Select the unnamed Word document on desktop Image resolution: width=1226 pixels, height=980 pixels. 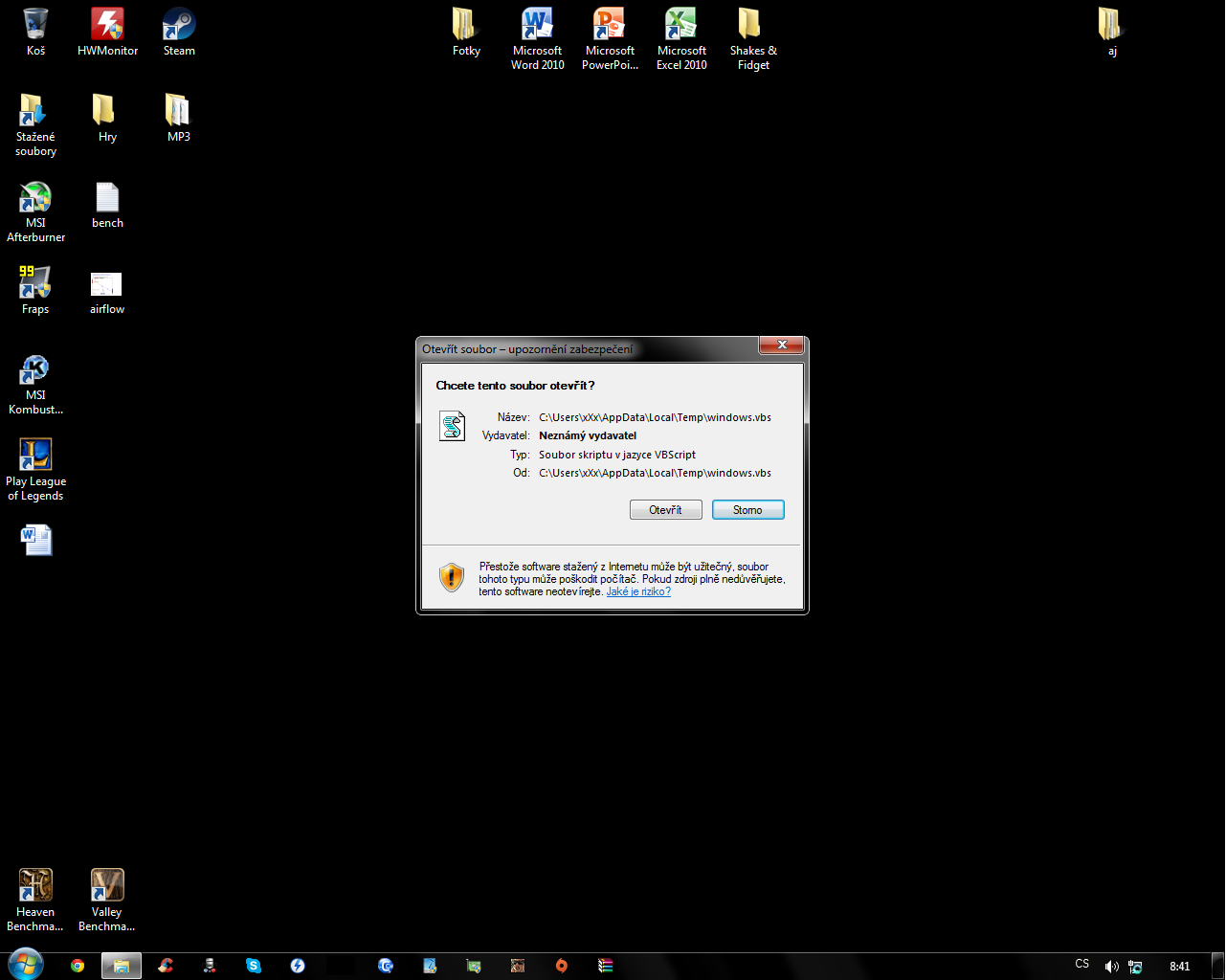(x=36, y=540)
